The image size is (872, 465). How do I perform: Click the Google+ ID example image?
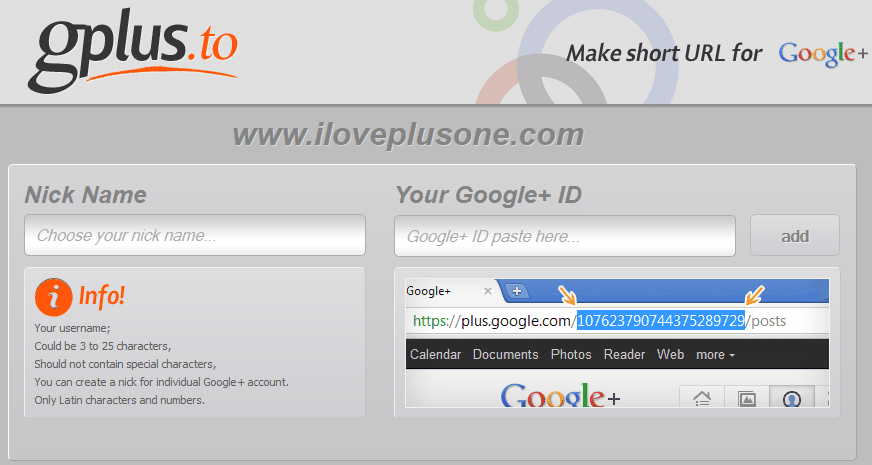(617, 343)
